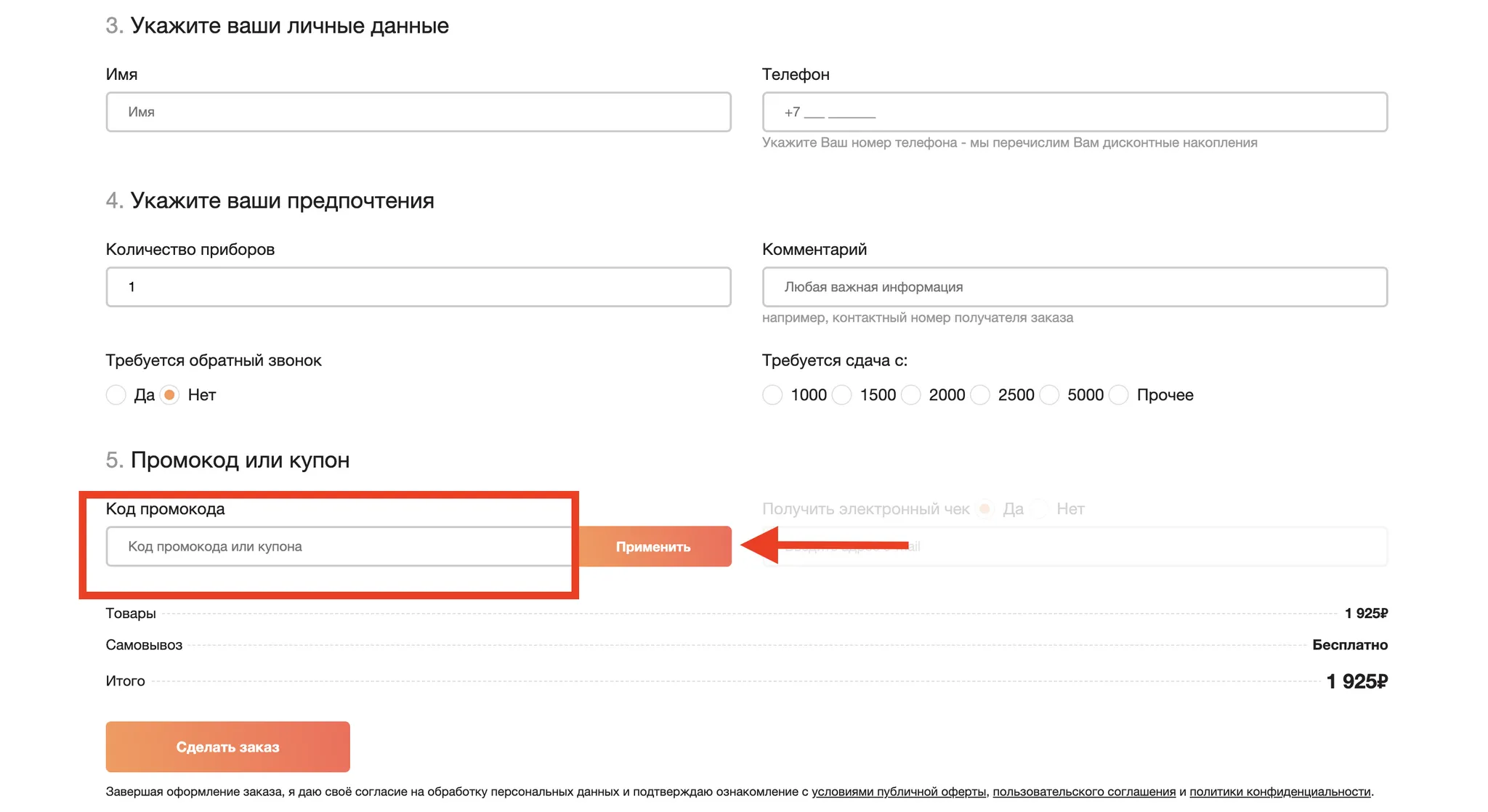Open условиями публичной оферты link
This screenshot has height=812, width=1488.
899,792
